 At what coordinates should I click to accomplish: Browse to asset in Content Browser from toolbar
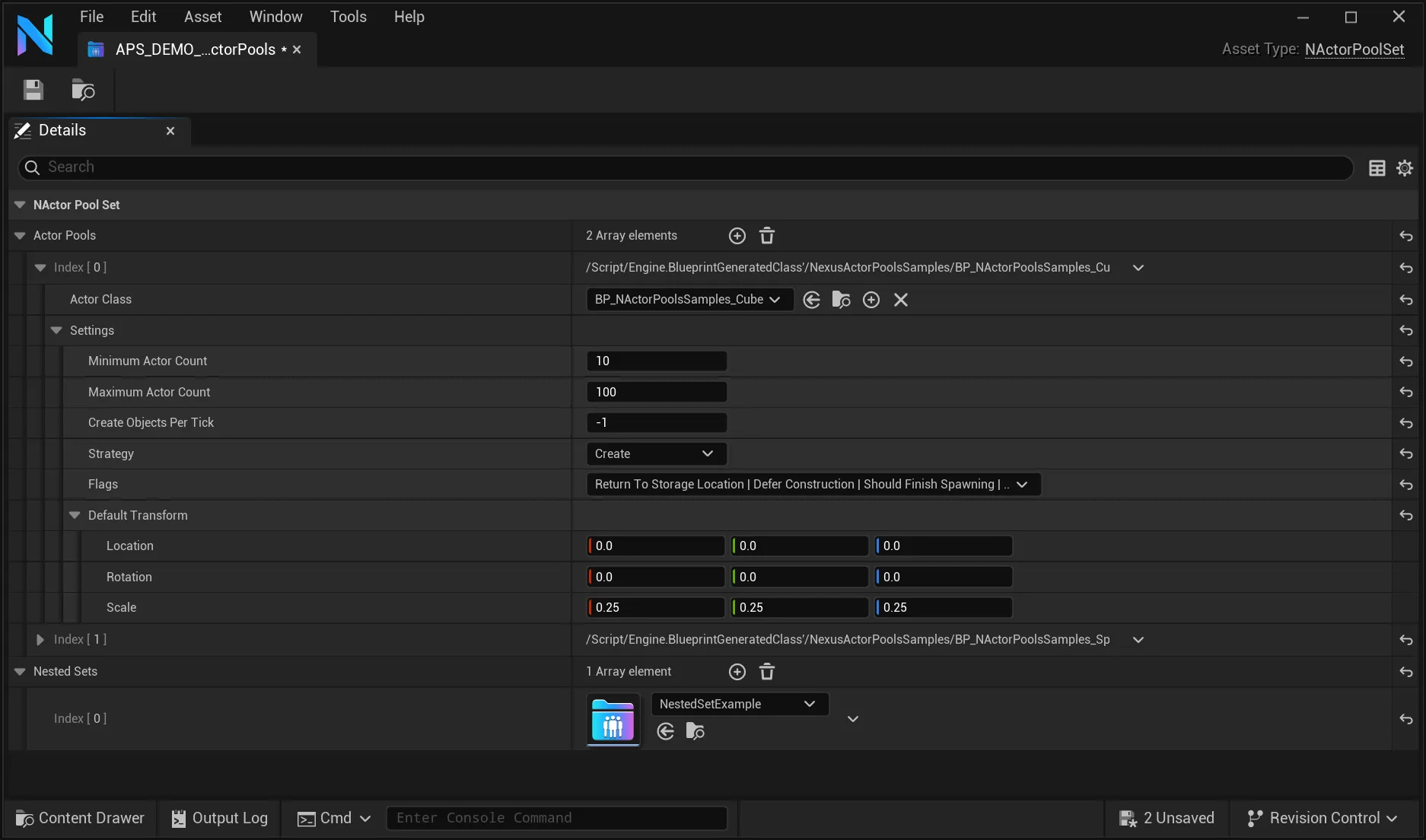point(82,90)
